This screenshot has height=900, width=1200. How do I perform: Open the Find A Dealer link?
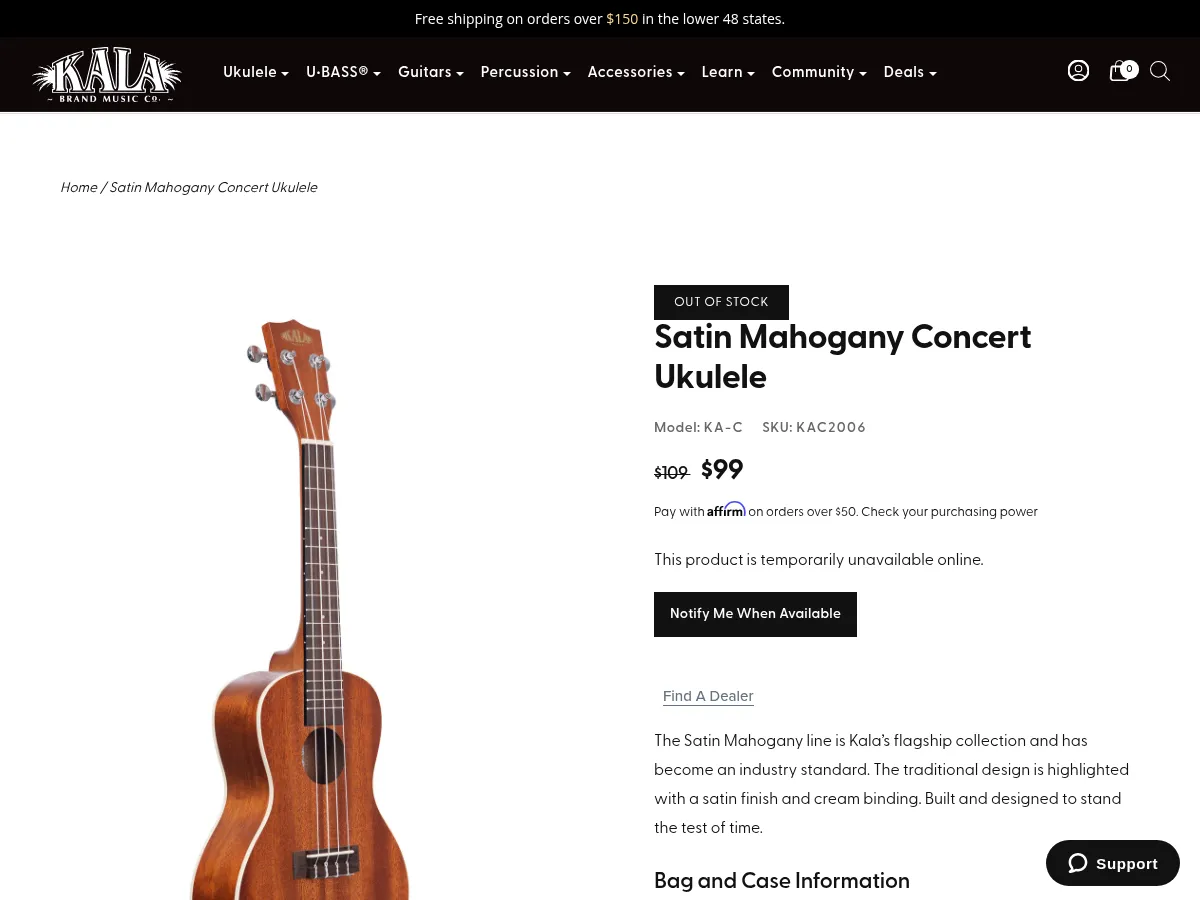coord(708,696)
